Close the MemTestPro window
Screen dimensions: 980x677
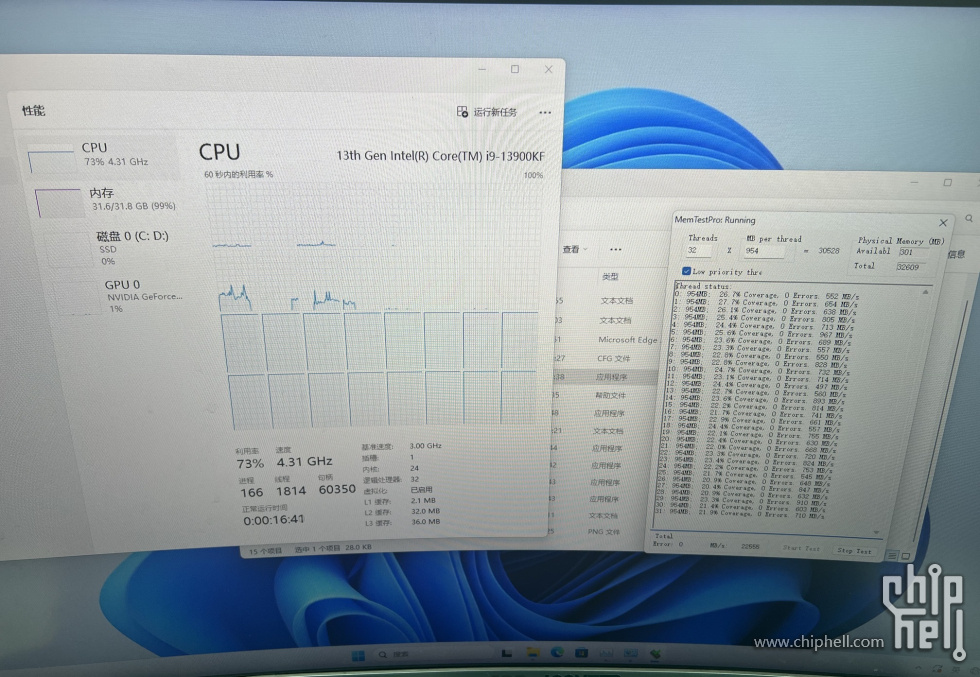pyautogui.click(x=943, y=223)
